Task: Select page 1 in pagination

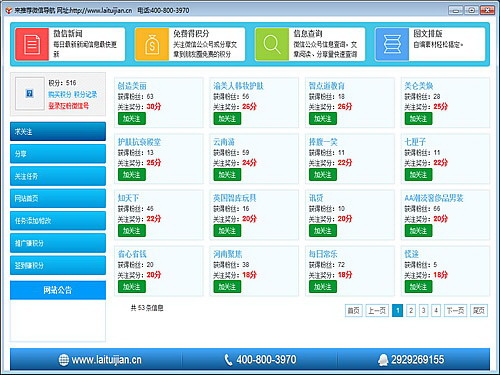Action: tap(397, 311)
